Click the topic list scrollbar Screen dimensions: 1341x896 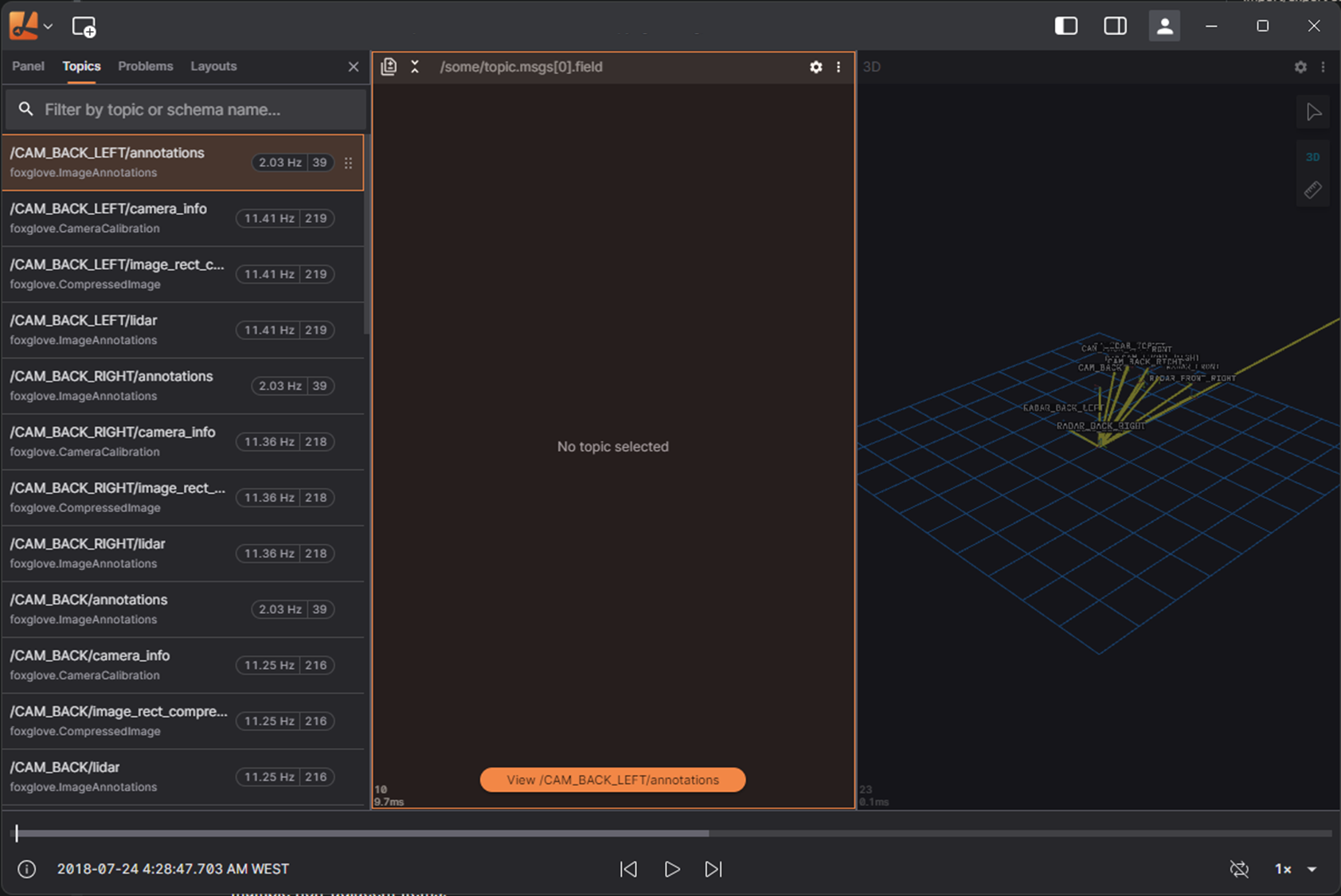pyautogui.click(x=366, y=235)
